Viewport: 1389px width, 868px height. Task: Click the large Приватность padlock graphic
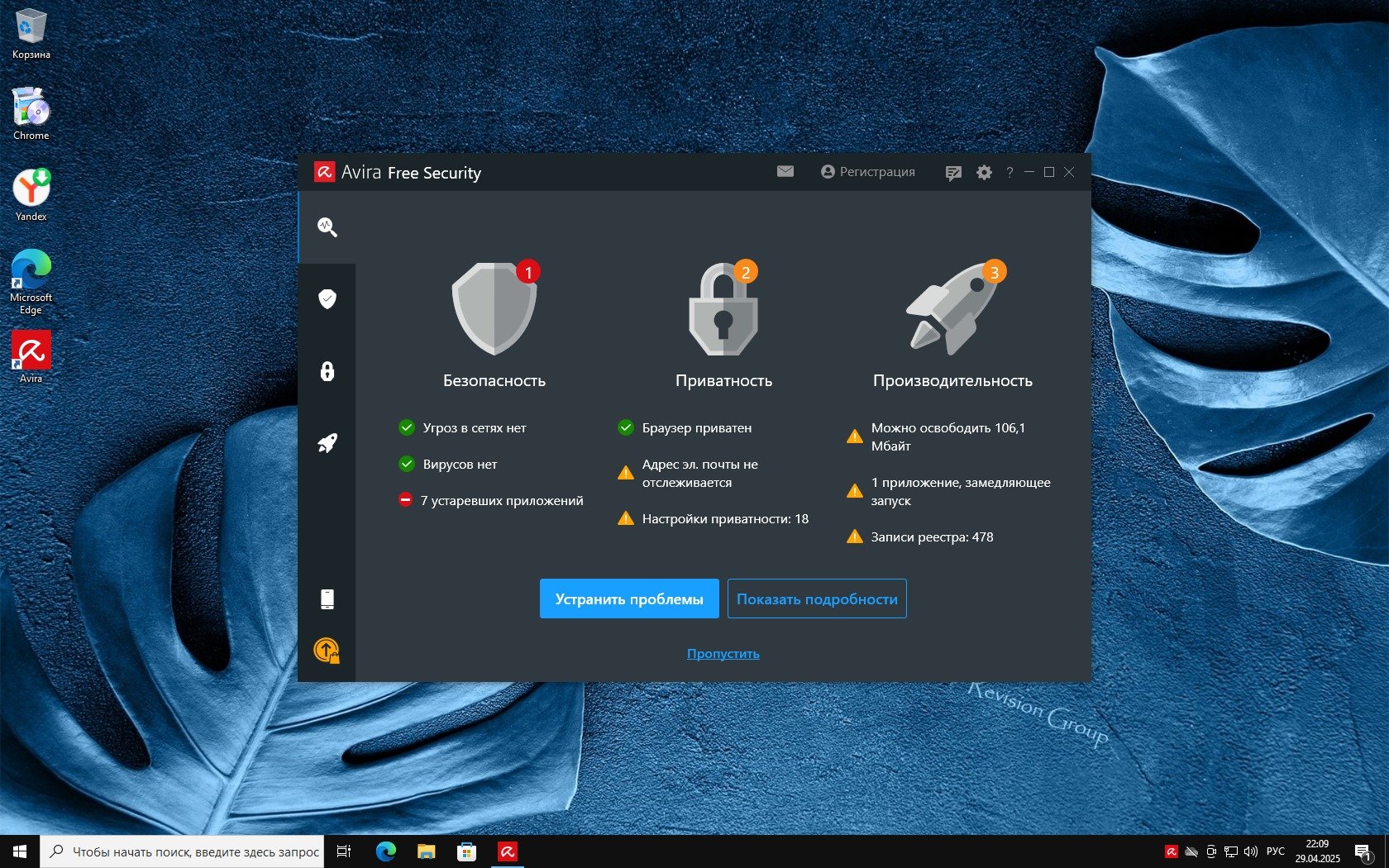tap(723, 309)
